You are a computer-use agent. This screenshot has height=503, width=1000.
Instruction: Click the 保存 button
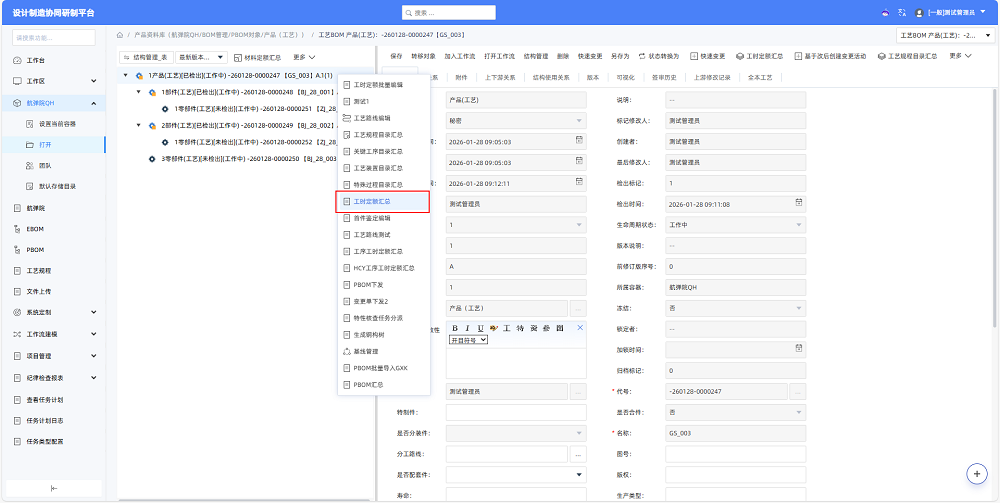(396, 56)
